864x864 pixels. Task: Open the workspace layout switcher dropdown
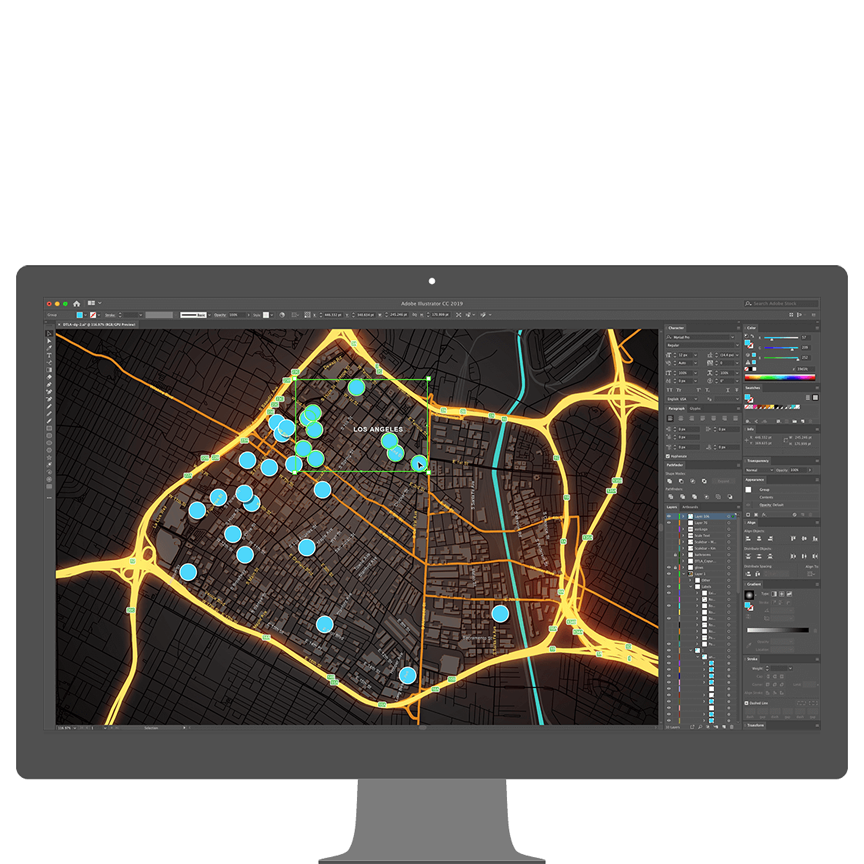(94, 303)
